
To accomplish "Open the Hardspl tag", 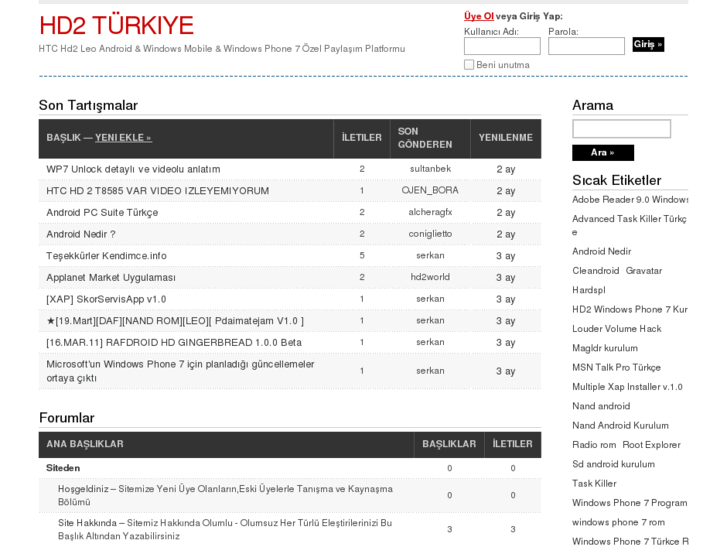I will pos(589,290).
